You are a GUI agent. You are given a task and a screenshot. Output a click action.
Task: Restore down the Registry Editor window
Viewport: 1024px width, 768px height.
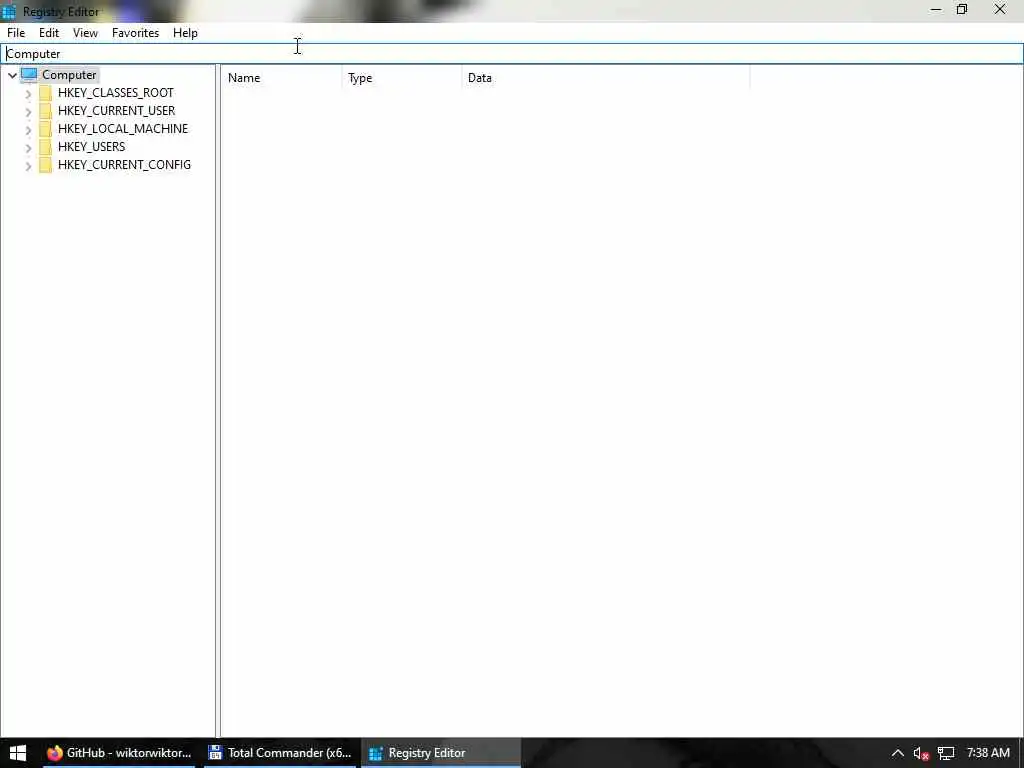(x=962, y=10)
